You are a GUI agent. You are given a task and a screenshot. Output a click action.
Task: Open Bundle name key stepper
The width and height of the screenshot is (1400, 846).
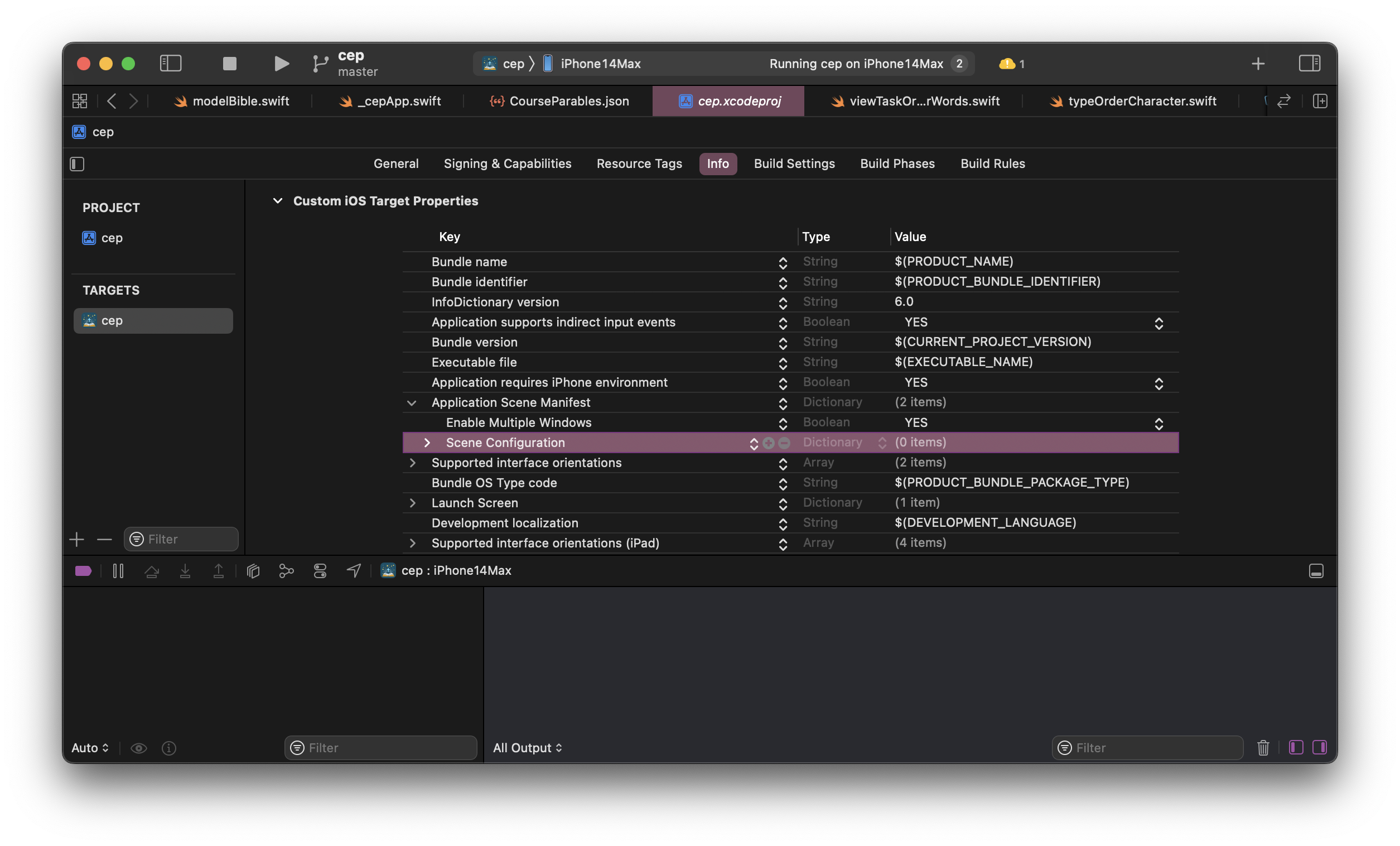click(783, 263)
